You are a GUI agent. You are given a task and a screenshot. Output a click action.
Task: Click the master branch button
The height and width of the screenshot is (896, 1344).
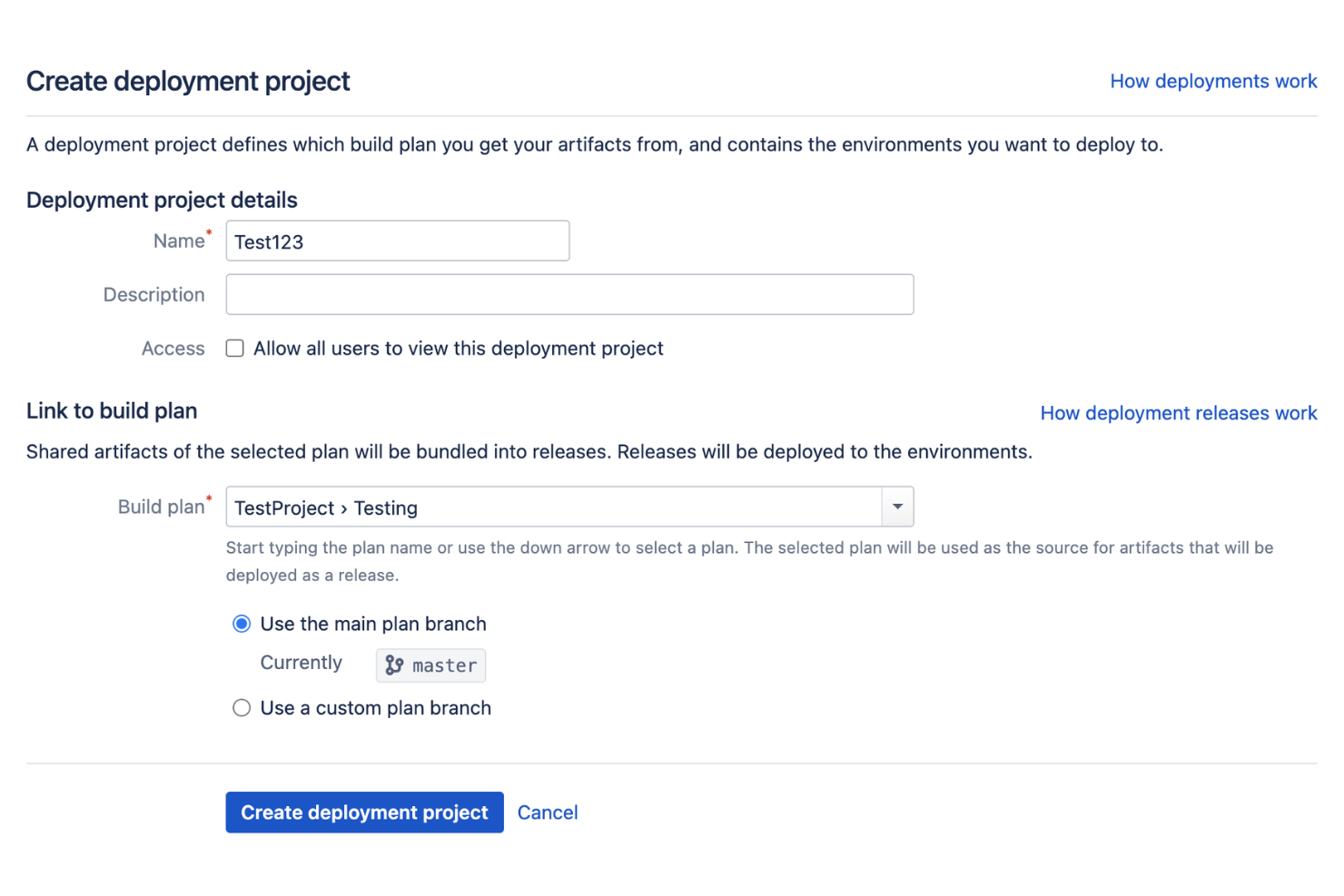(x=430, y=665)
